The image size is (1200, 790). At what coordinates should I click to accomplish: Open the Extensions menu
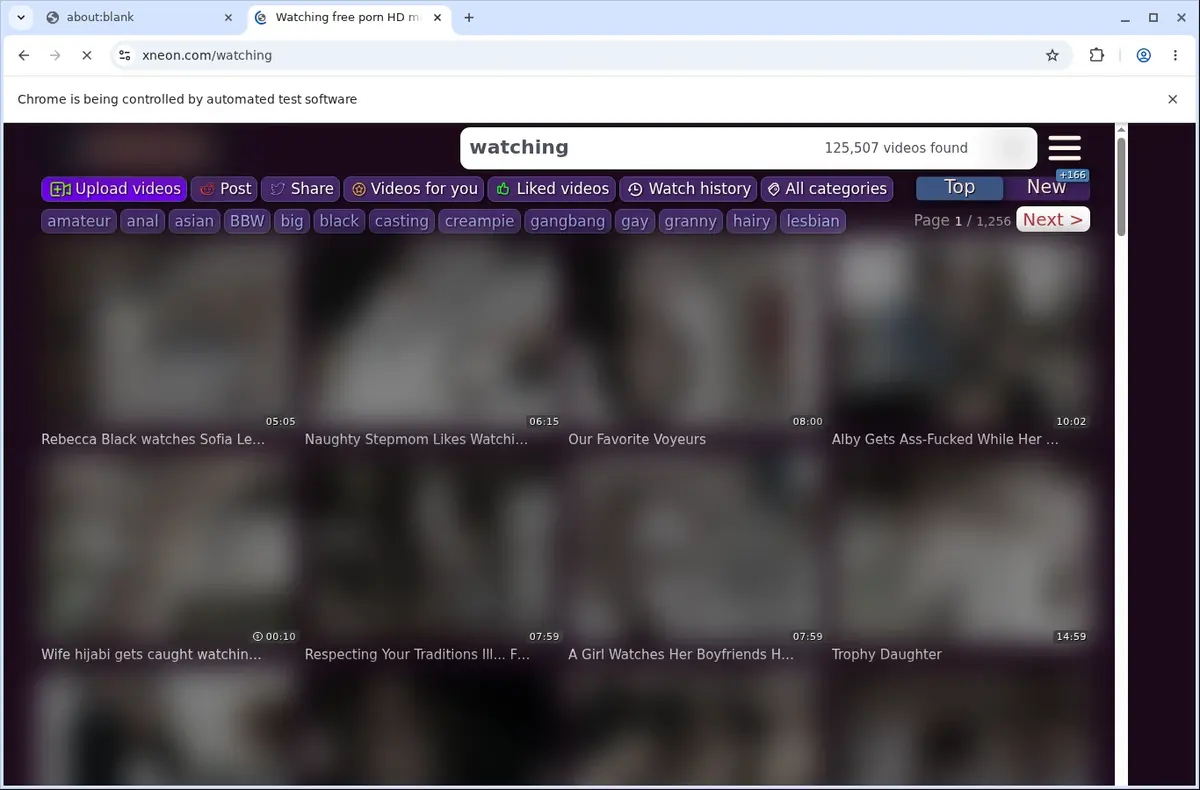tap(1097, 55)
